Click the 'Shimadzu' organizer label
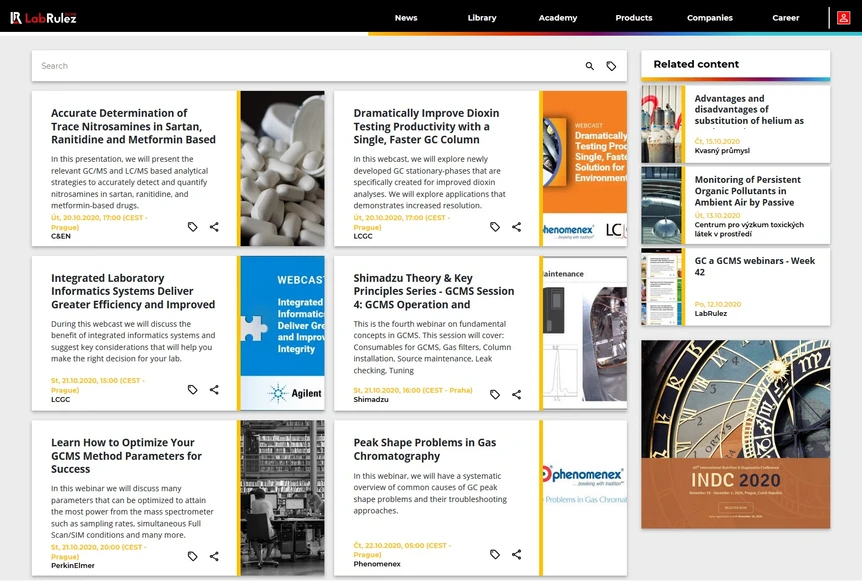 [371, 400]
